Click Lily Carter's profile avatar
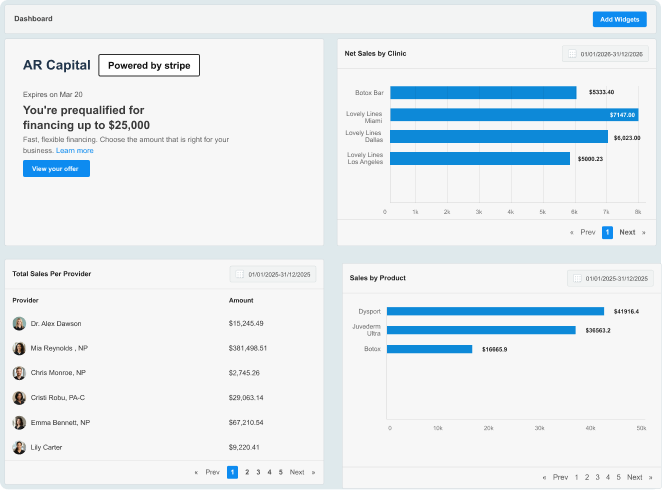Screen dimensions: 662x490 pyautogui.click(x=19, y=448)
